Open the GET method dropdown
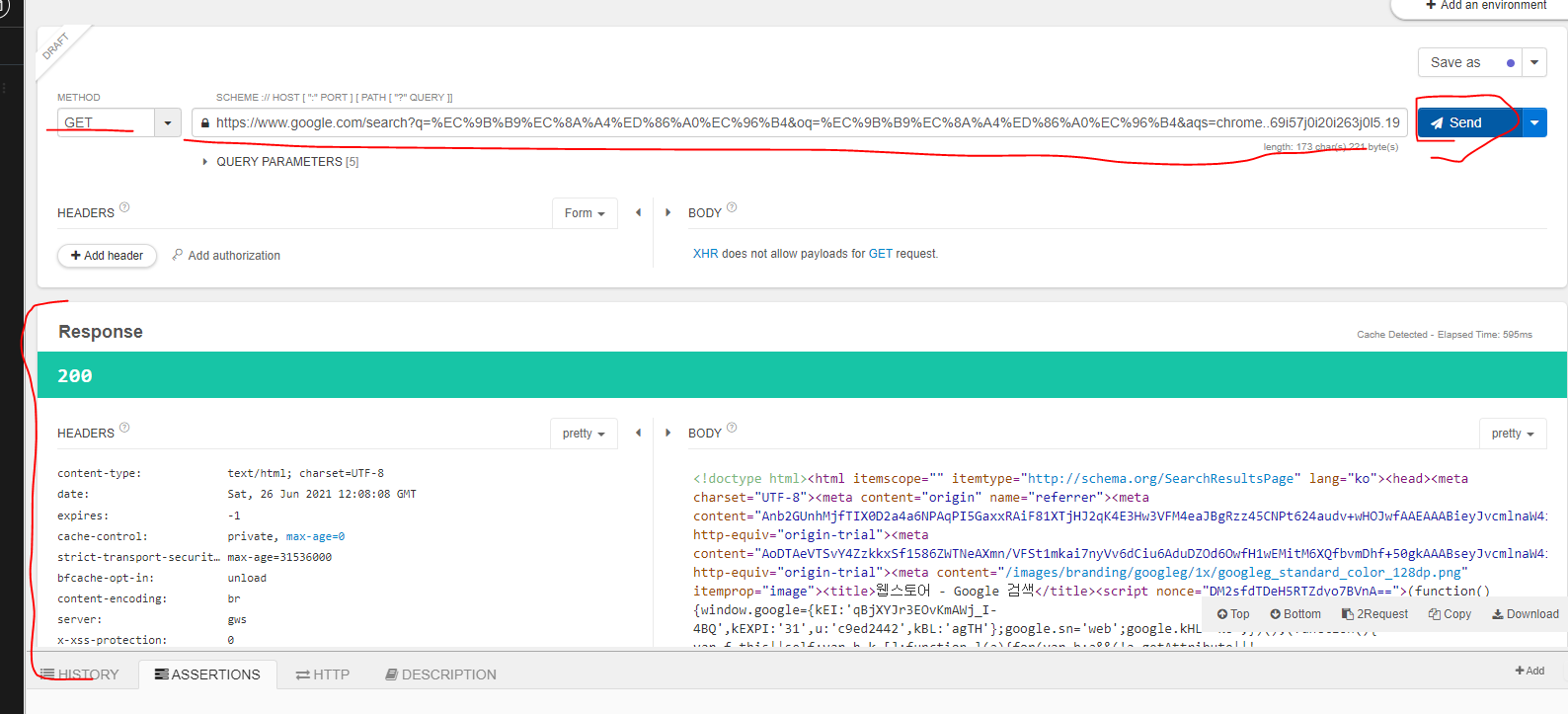1568x714 pixels. click(168, 122)
